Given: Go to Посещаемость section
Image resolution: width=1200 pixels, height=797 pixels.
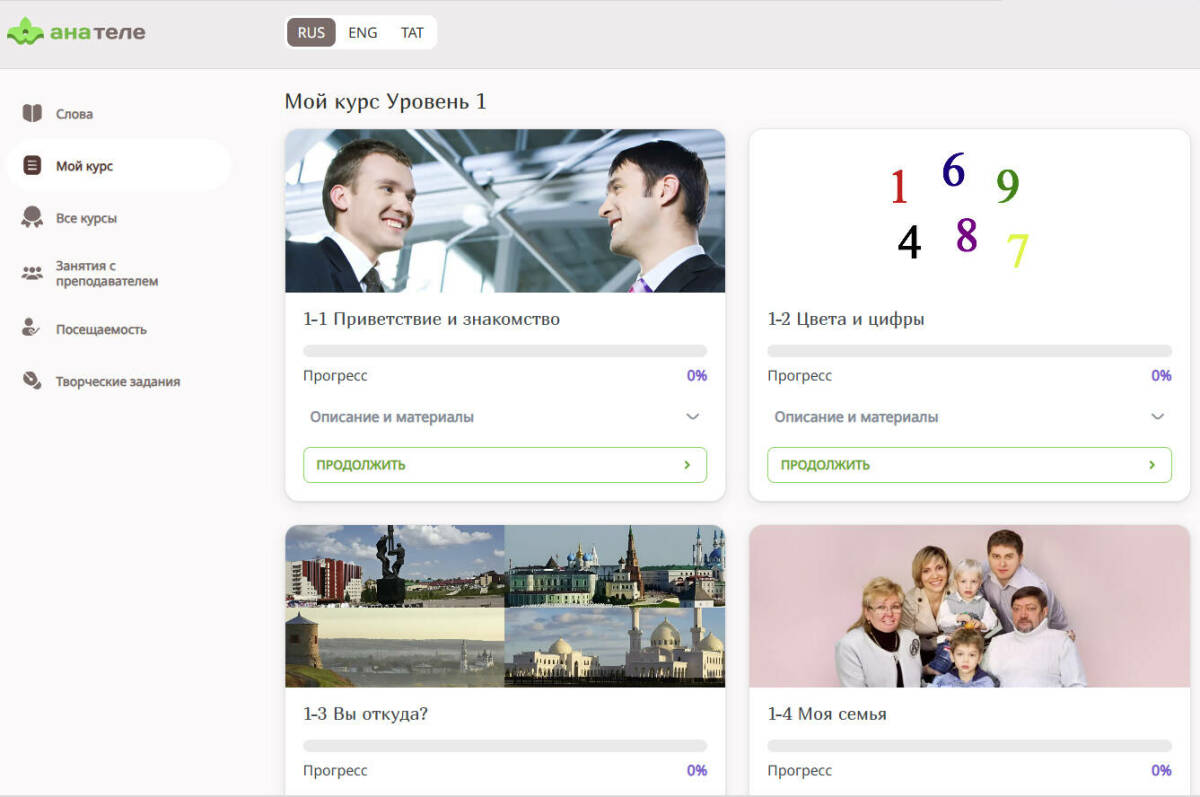Looking at the screenshot, I should [x=101, y=329].
